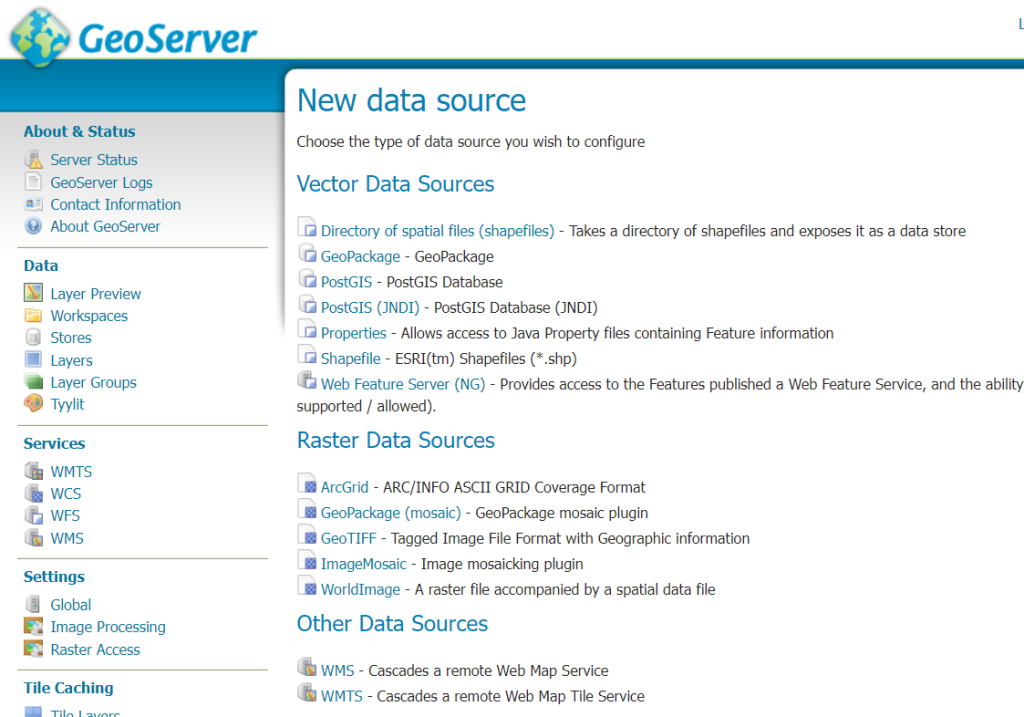The image size is (1024, 717).
Task: Select the WorldImage raster source link
Action: pyautogui.click(x=360, y=589)
